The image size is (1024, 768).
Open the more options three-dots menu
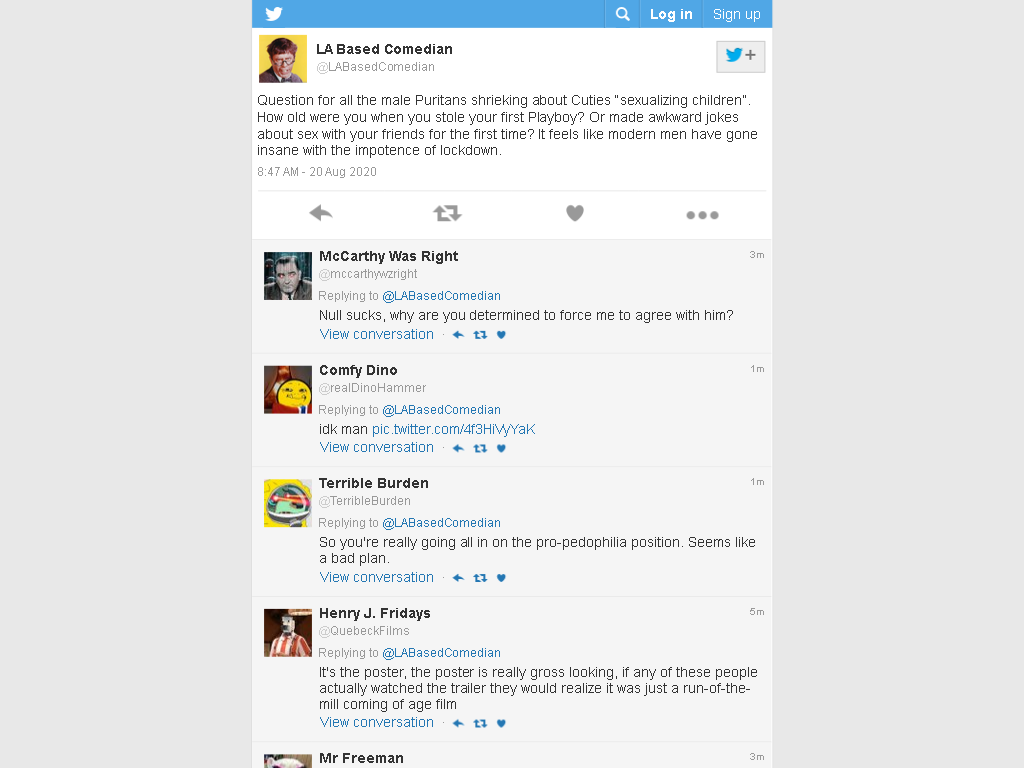[x=702, y=215]
